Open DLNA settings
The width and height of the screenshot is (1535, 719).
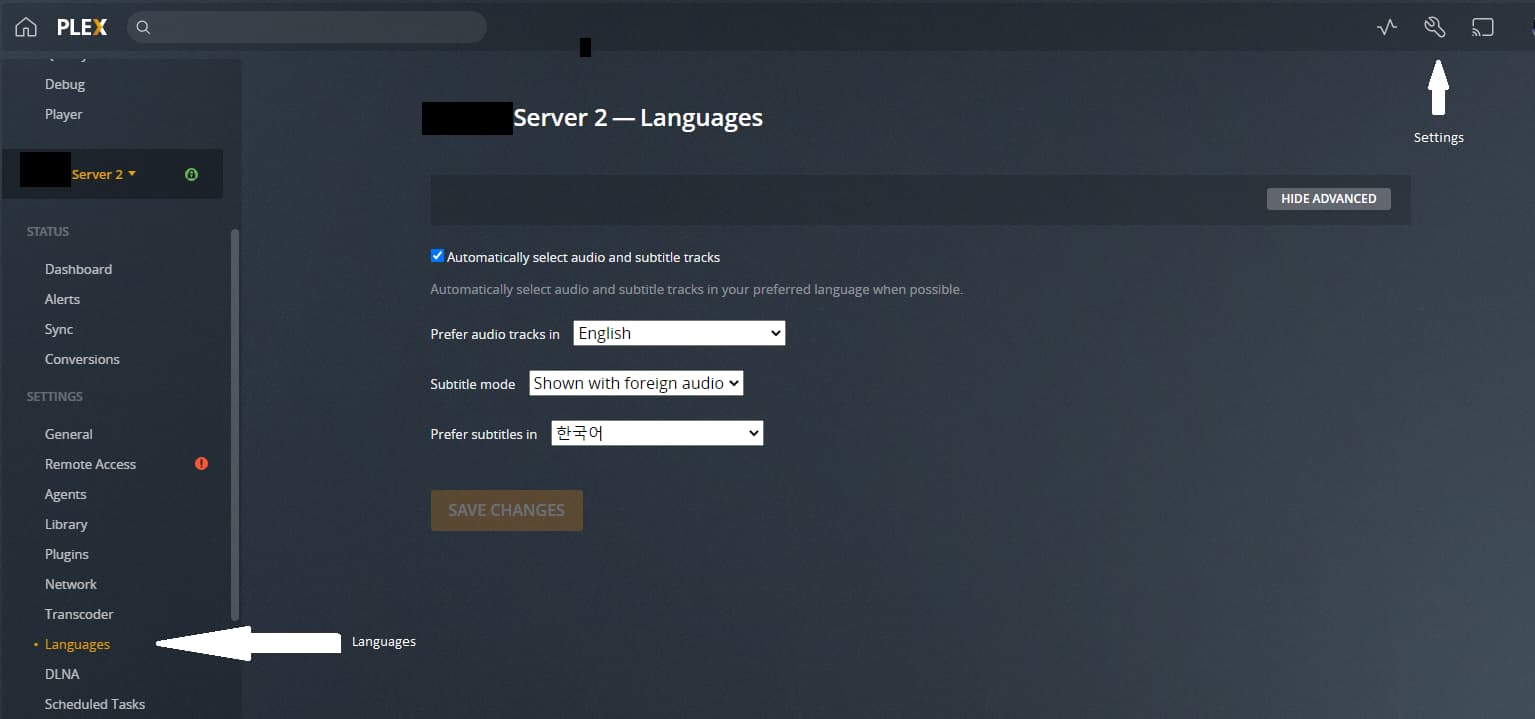pyautogui.click(x=62, y=674)
